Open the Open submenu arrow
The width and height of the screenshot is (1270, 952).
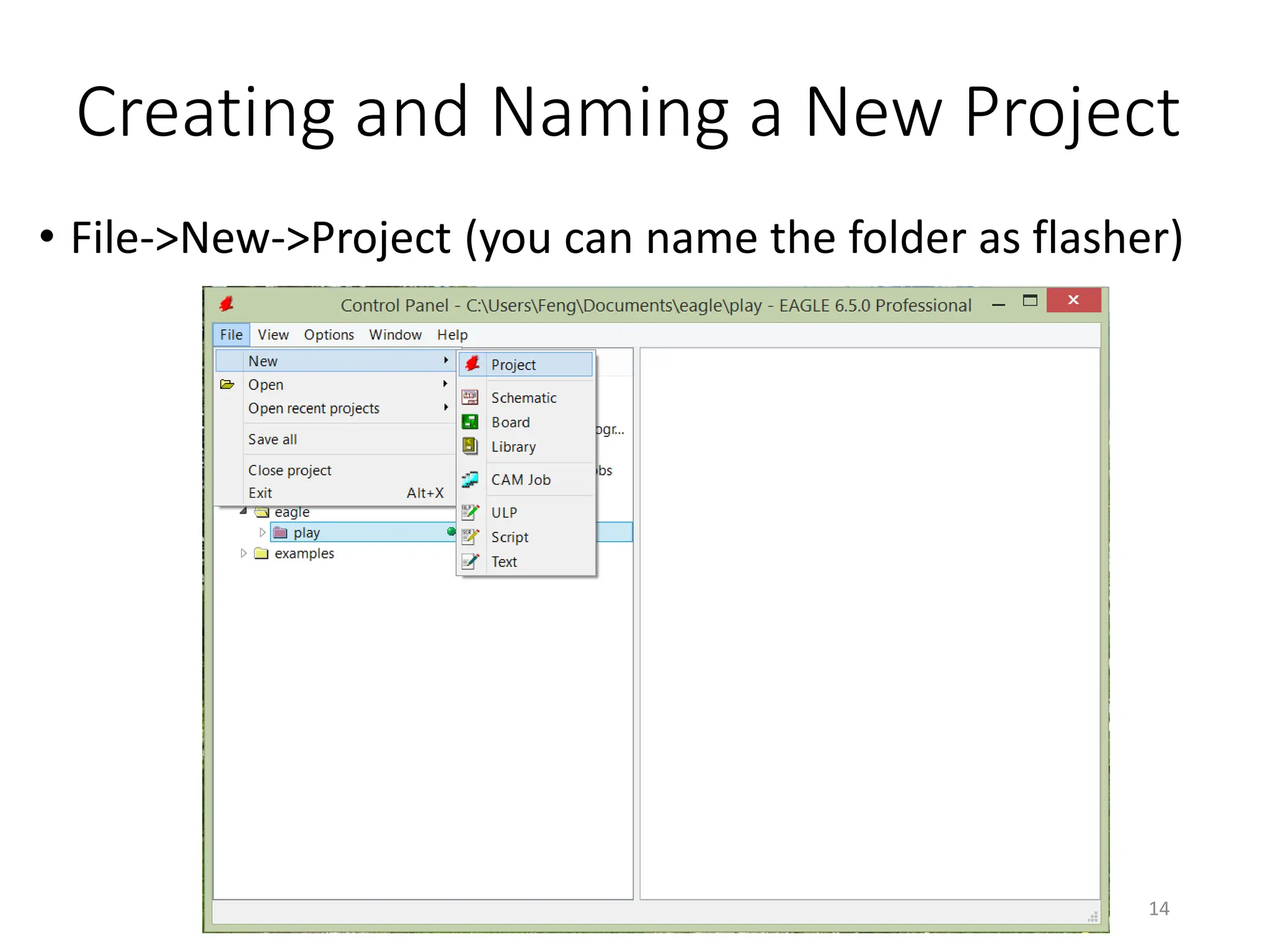(x=446, y=384)
